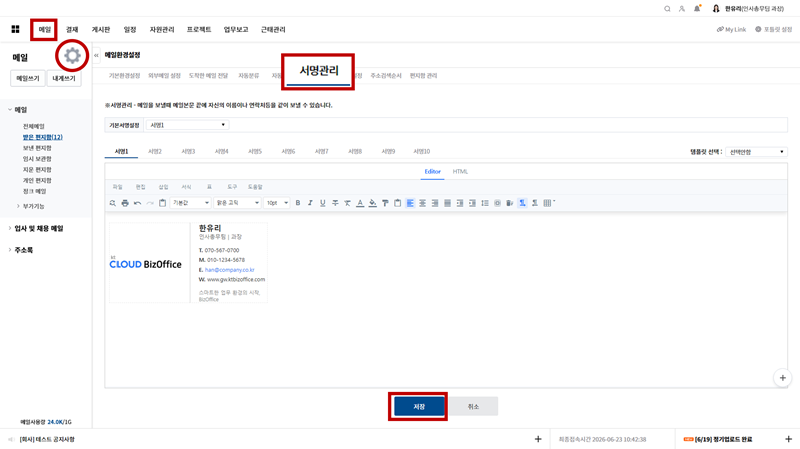The image size is (800, 449).
Task: Toggle right-to-left paragraph direction
Action: (535, 203)
